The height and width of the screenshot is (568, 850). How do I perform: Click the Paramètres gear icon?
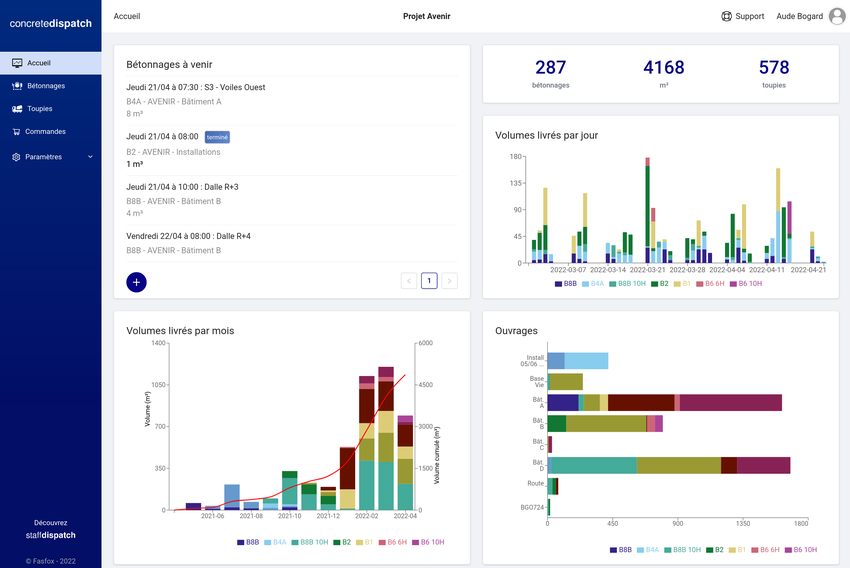17,157
